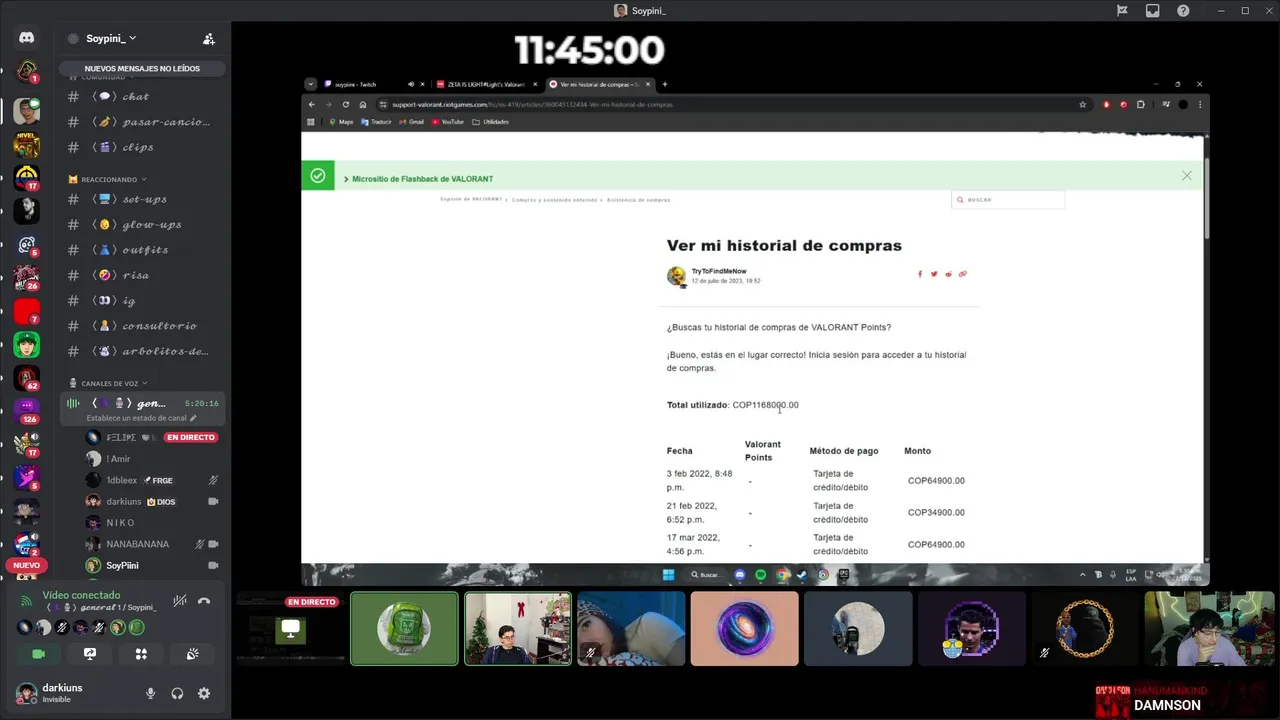Open the chat text channel
This screenshot has width=1280, height=720.
(142, 97)
